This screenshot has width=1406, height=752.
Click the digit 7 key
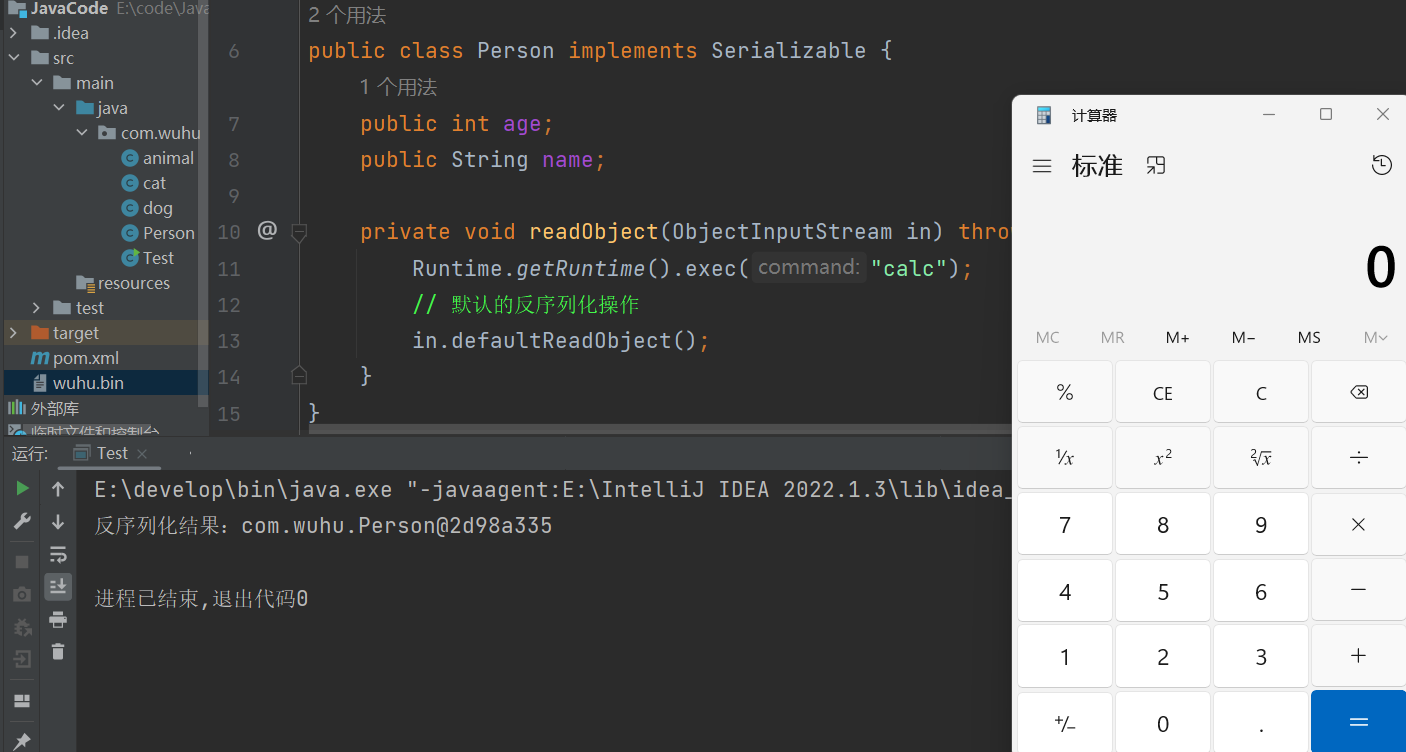[x=1065, y=524]
